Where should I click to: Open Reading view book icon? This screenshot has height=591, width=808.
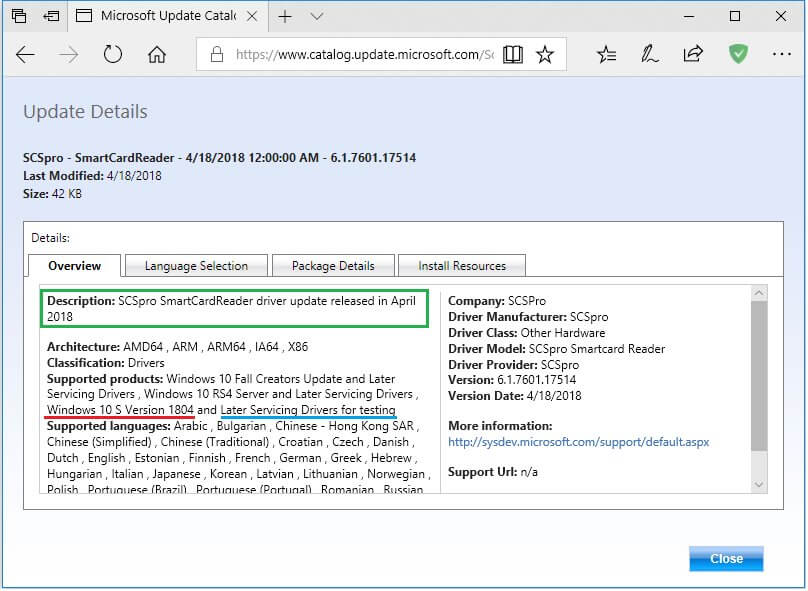(x=512, y=55)
